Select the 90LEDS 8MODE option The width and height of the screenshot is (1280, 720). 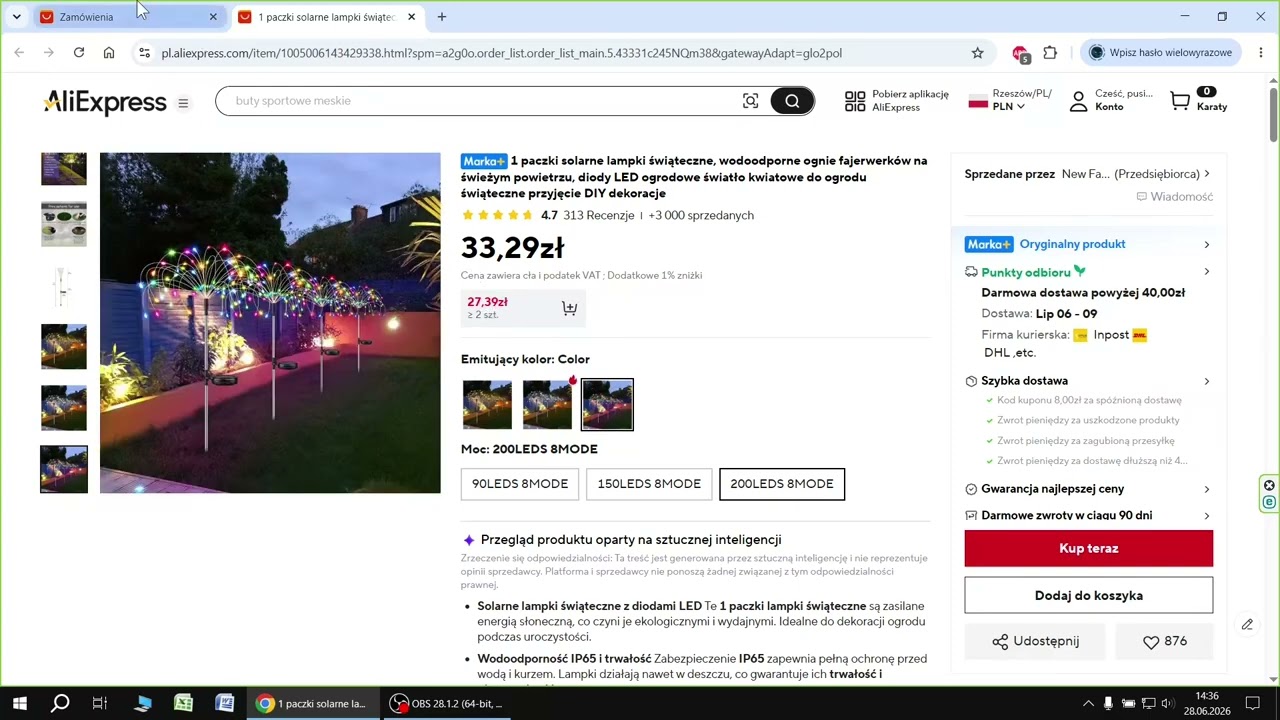(520, 484)
